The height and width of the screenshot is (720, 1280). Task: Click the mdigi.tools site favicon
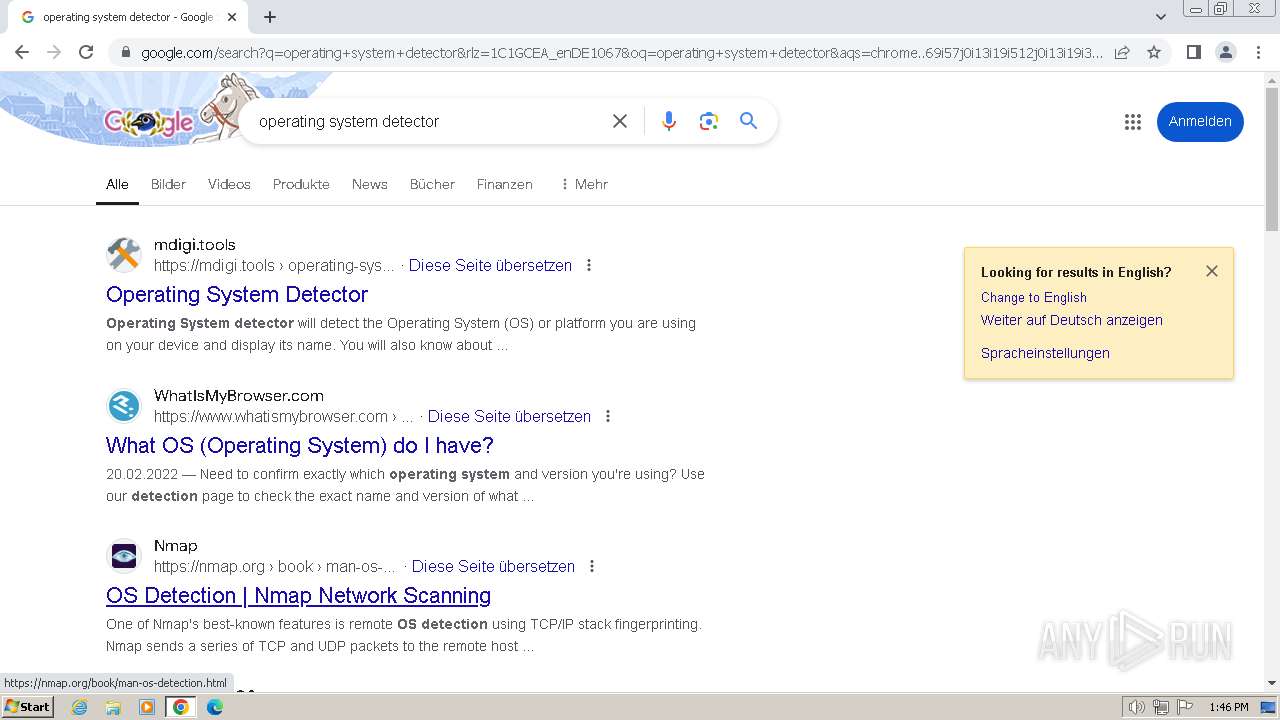pos(124,254)
